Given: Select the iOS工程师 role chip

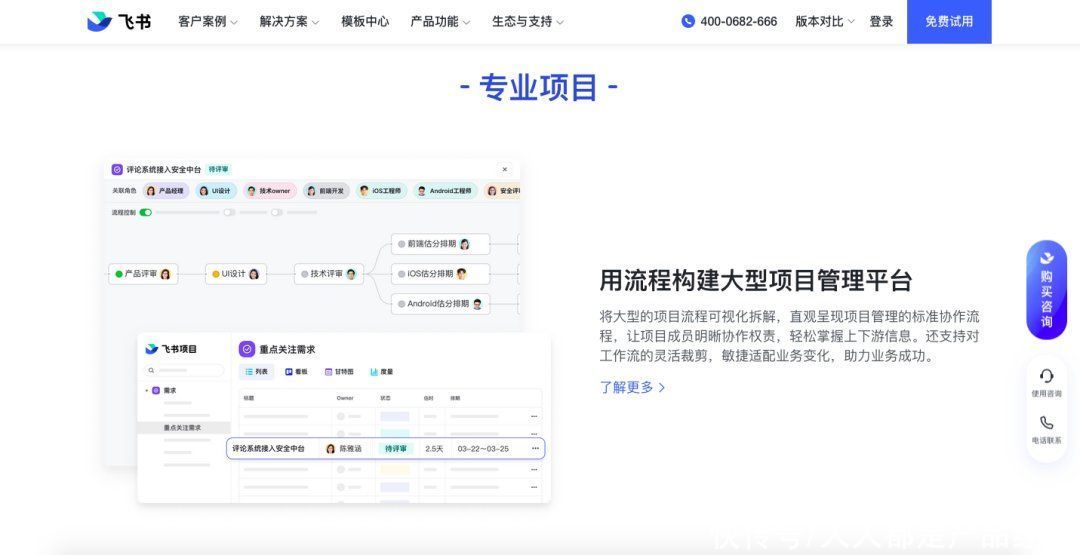Looking at the screenshot, I should coord(381,191).
